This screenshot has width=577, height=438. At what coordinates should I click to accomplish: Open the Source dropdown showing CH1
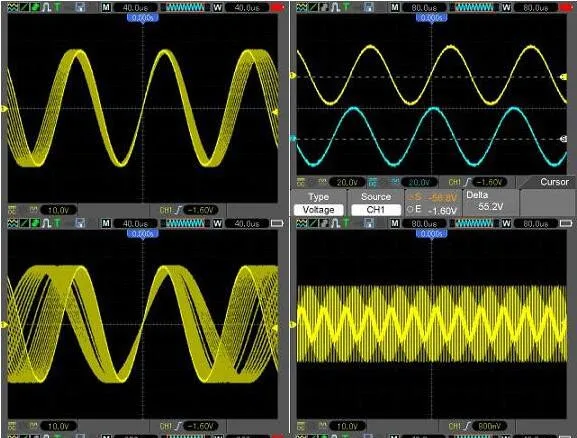376,210
